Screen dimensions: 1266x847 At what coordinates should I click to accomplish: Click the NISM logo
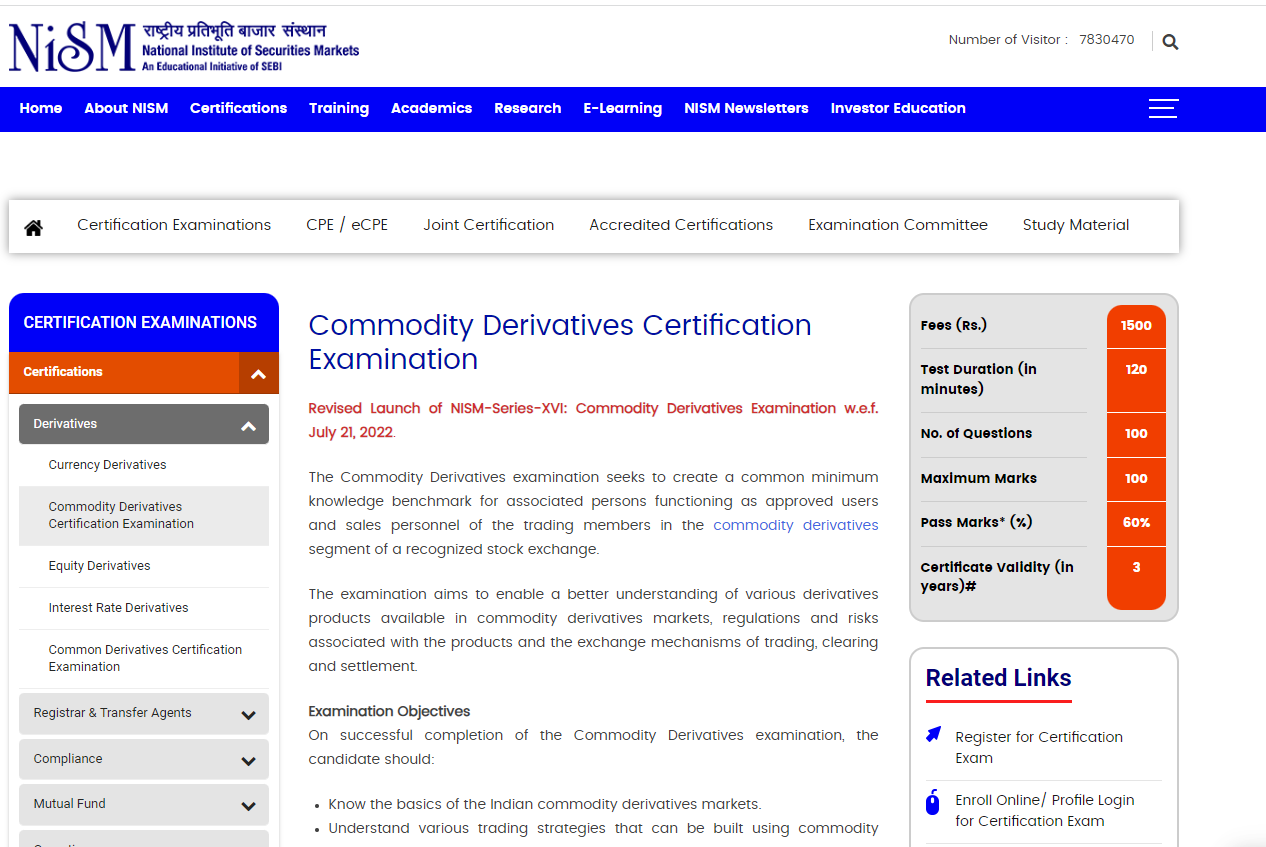point(184,46)
